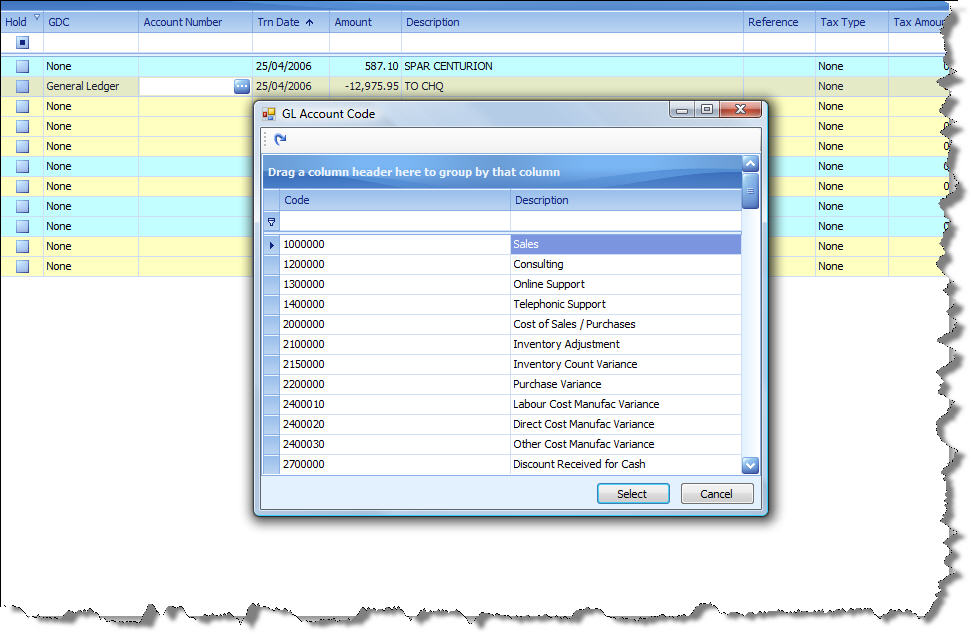Click the refresh icon in GL Account Code toolbar
This screenshot has height=634, width=971.
click(280, 140)
